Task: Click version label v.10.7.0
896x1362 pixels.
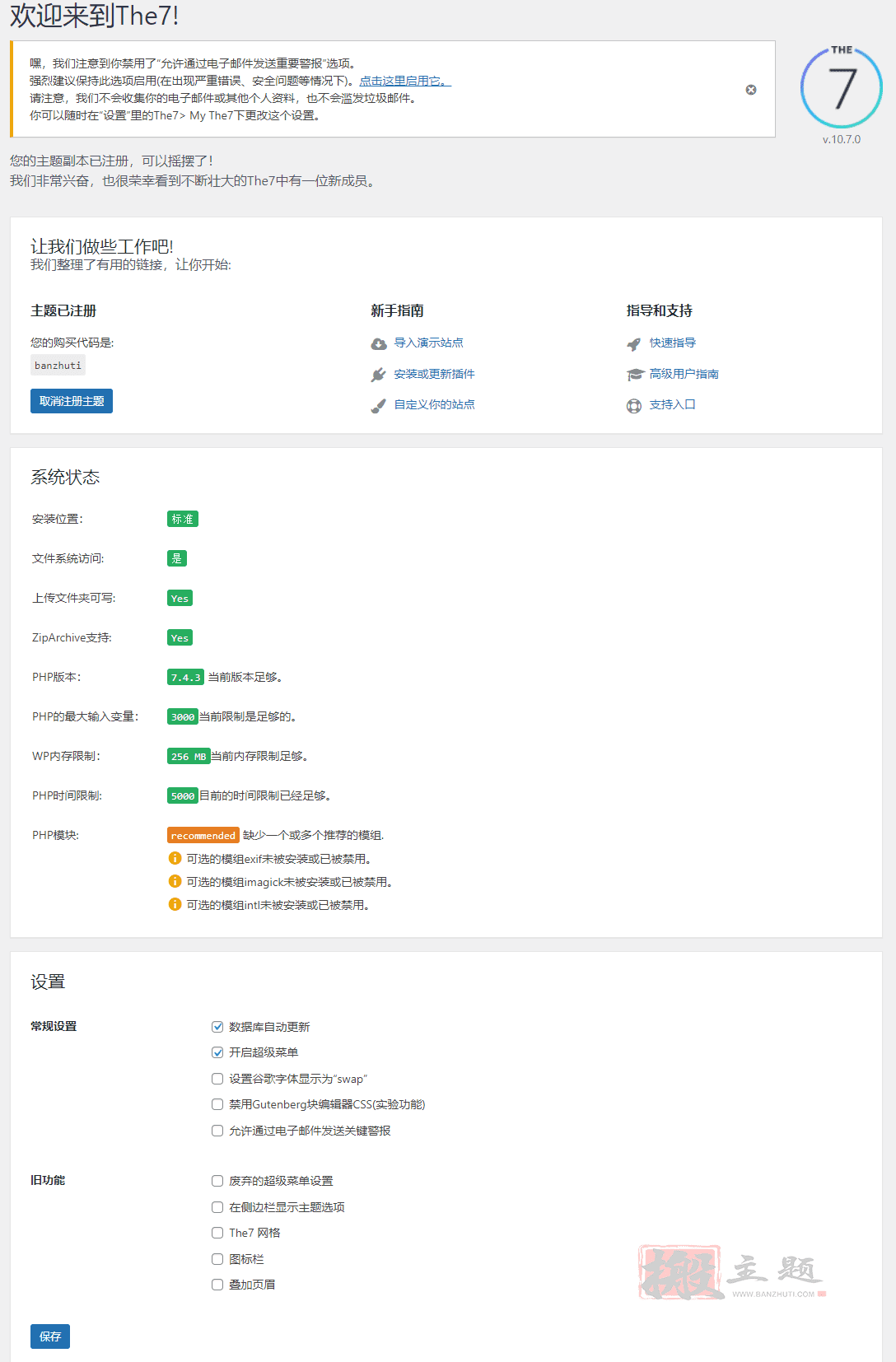Action: point(842,139)
